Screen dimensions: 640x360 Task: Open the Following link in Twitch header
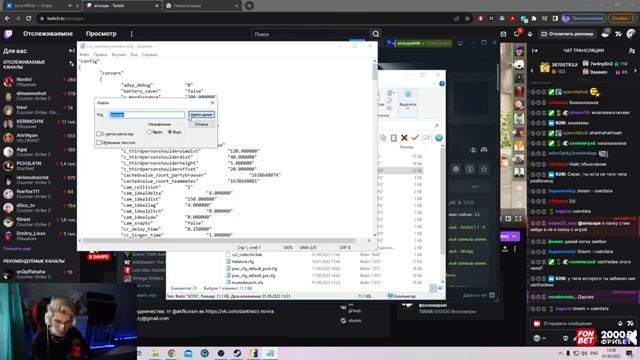click(x=48, y=34)
